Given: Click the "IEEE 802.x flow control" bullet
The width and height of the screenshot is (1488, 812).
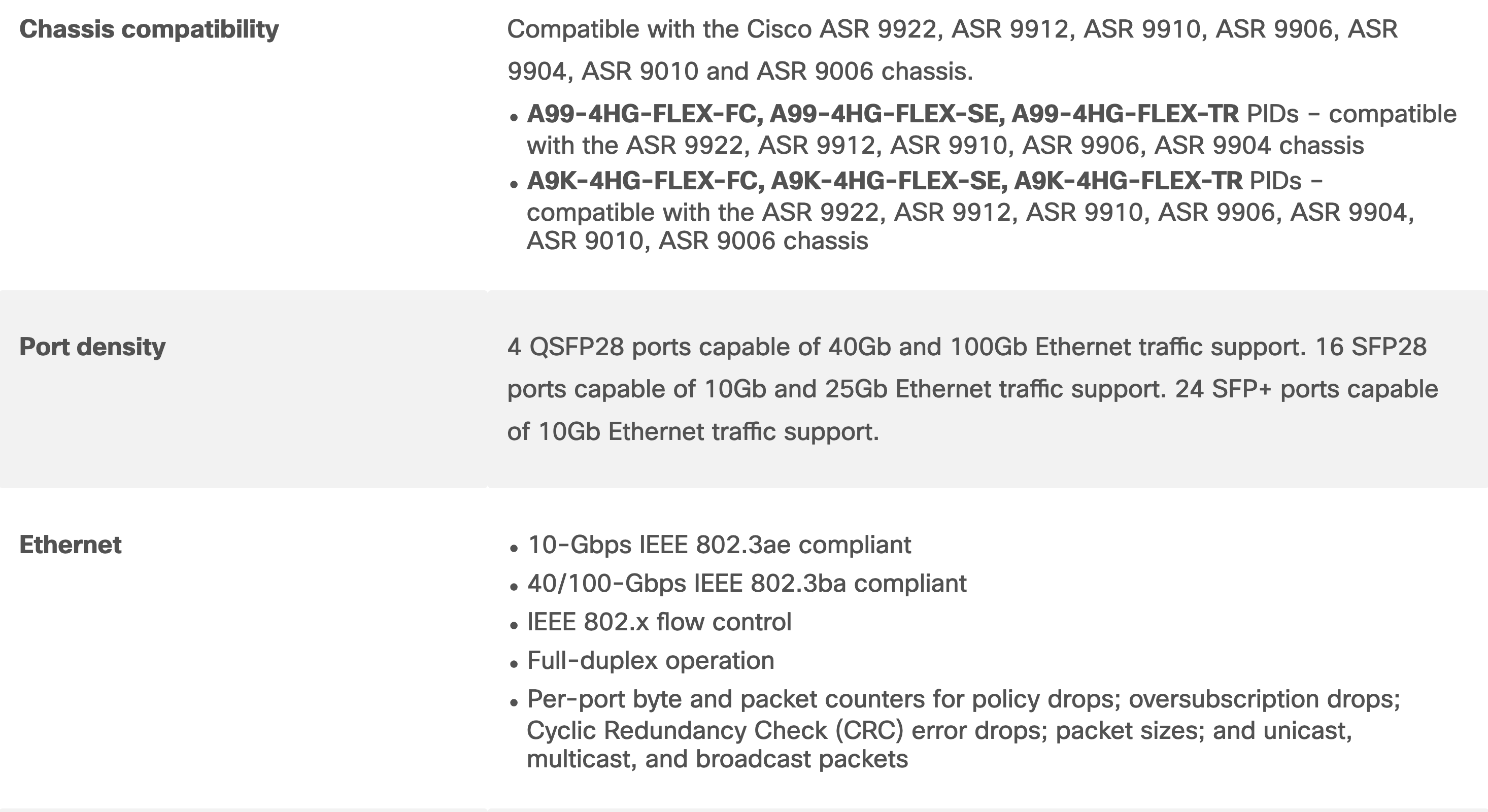Looking at the screenshot, I should click(659, 623).
